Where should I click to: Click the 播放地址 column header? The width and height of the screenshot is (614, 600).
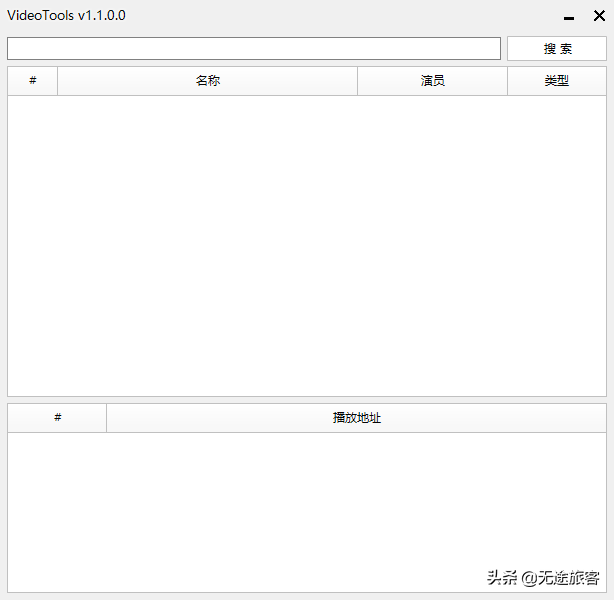[356, 418]
